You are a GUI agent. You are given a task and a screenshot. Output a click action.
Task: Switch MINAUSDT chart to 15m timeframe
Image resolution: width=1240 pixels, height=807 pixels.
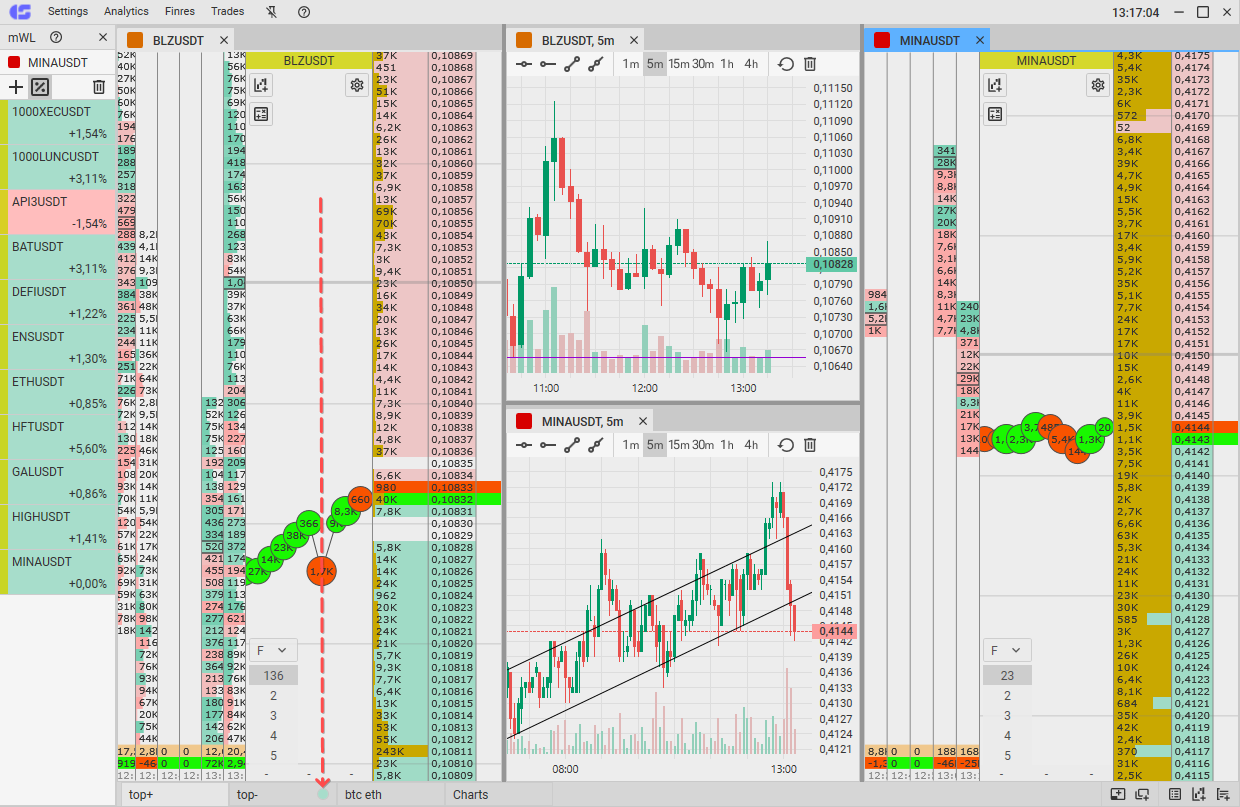click(679, 445)
